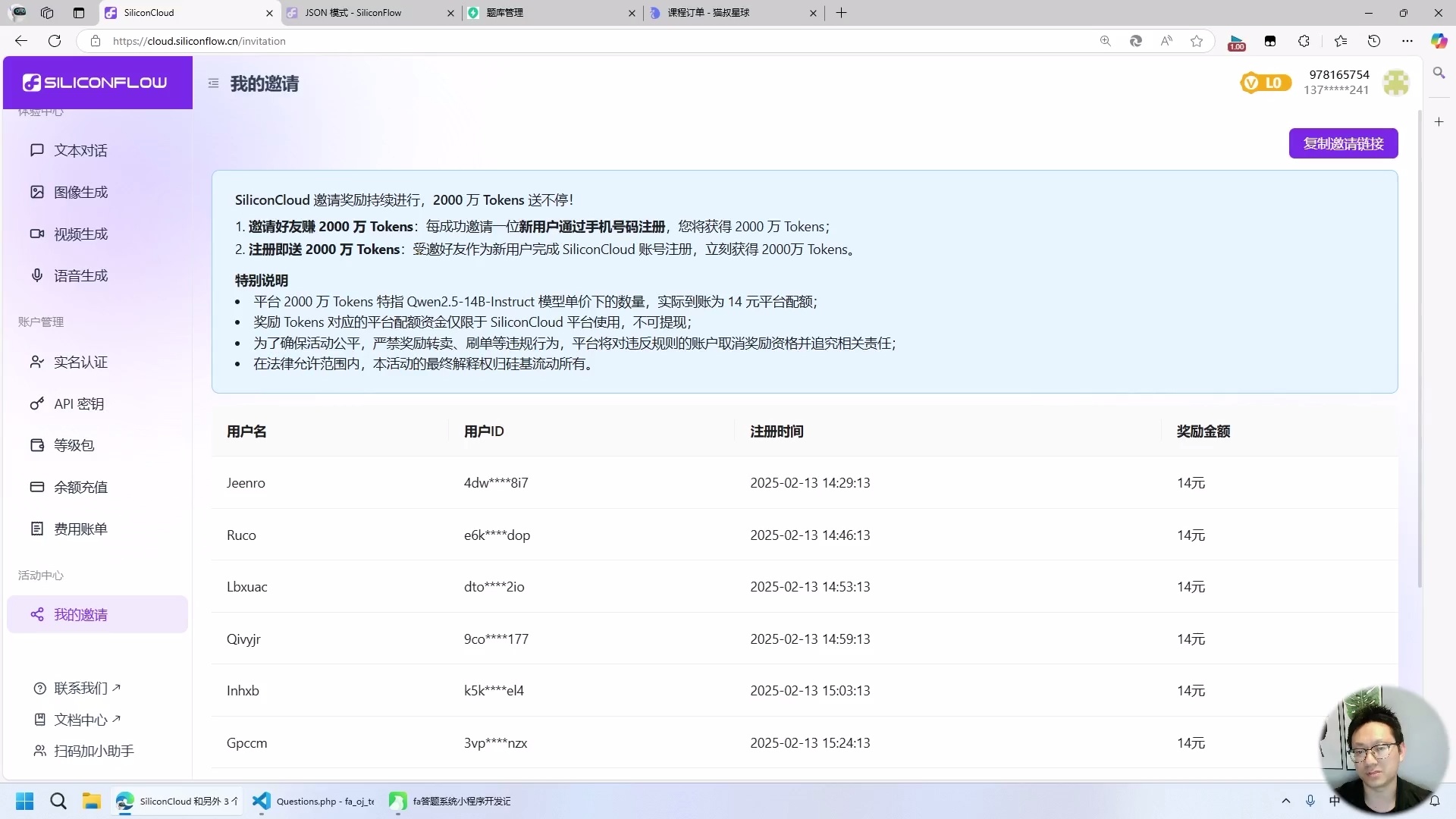This screenshot has width=1456, height=819.
Task: Click 扫码加小助手 in the sidebar
Action: click(83, 751)
